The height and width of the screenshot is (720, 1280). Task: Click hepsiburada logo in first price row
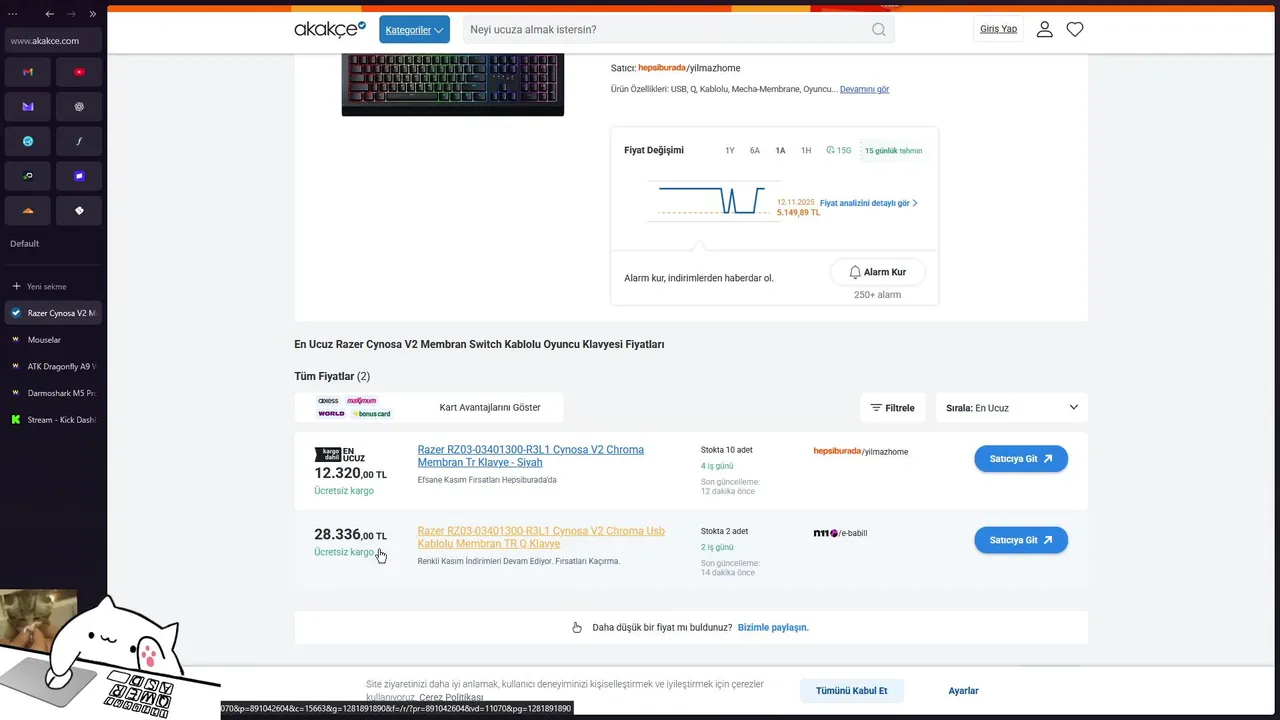(x=837, y=451)
